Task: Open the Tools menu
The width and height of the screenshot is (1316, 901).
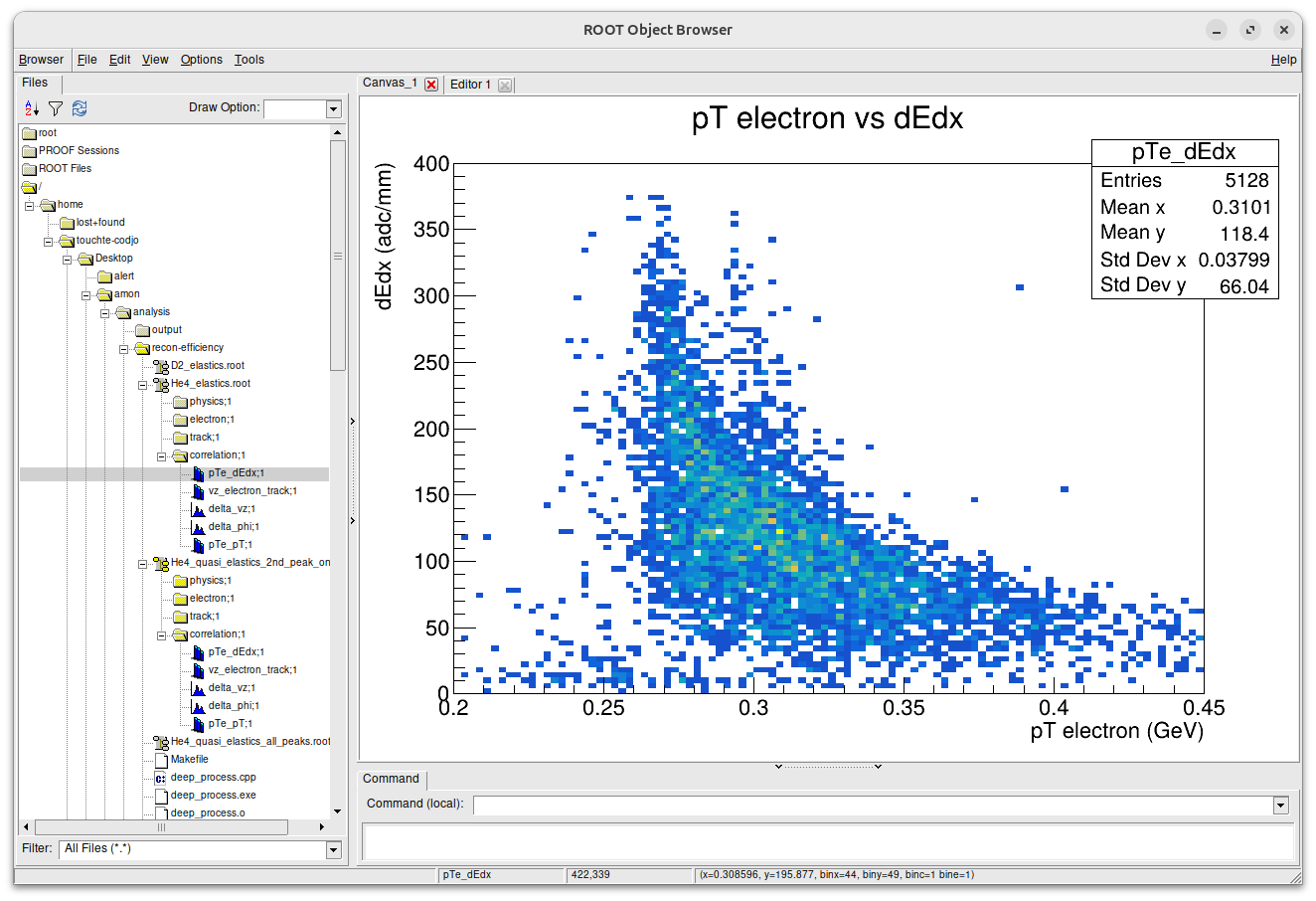Action: (249, 60)
